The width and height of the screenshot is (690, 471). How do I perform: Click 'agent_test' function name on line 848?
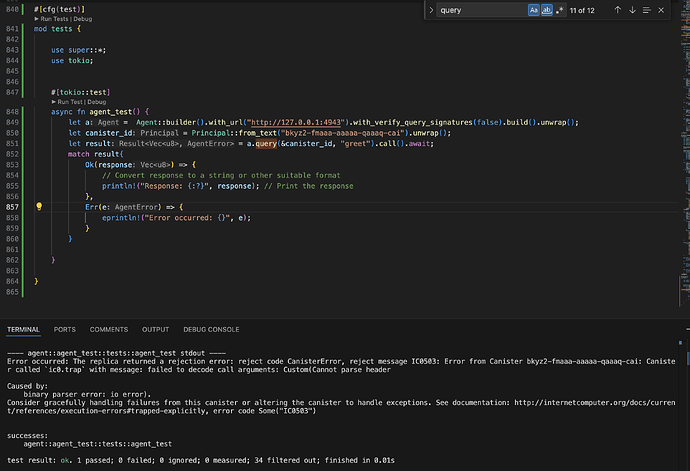click(x=110, y=112)
